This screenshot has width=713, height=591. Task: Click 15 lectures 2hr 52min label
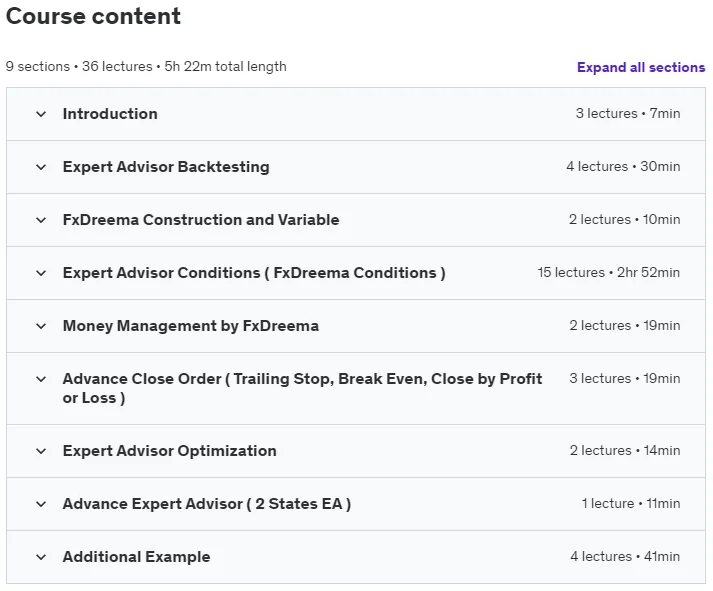(608, 272)
